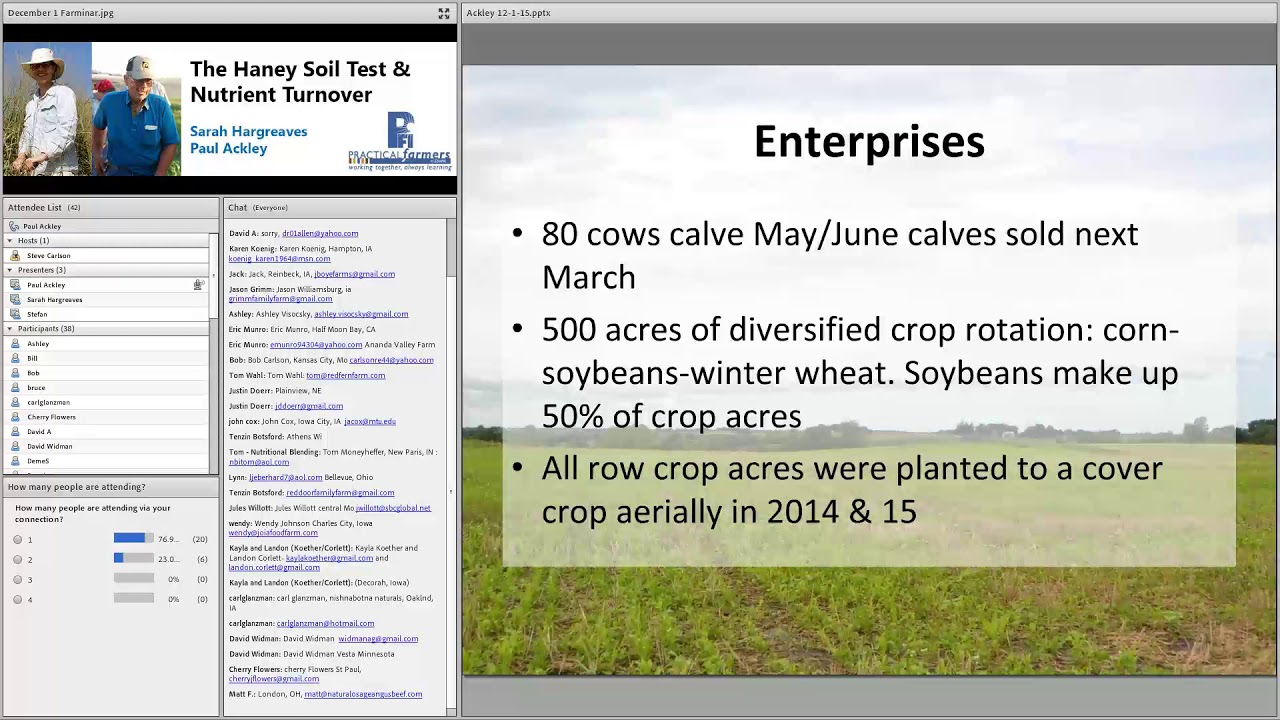Click host icon next to Steve Carlson
Viewport: 1280px width, 720px height.
click(15, 255)
